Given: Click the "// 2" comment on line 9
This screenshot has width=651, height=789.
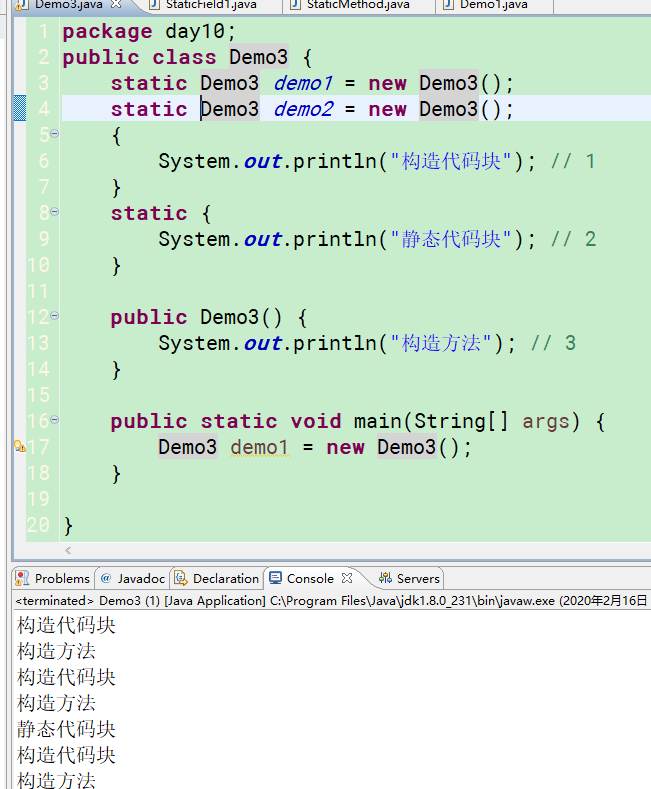Looking at the screenshot, I should [x=573, y=240].
